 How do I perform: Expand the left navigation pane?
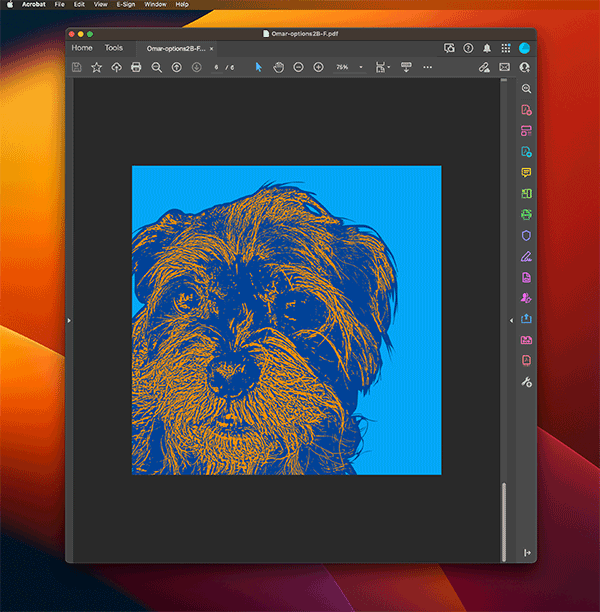pos(69,320)
